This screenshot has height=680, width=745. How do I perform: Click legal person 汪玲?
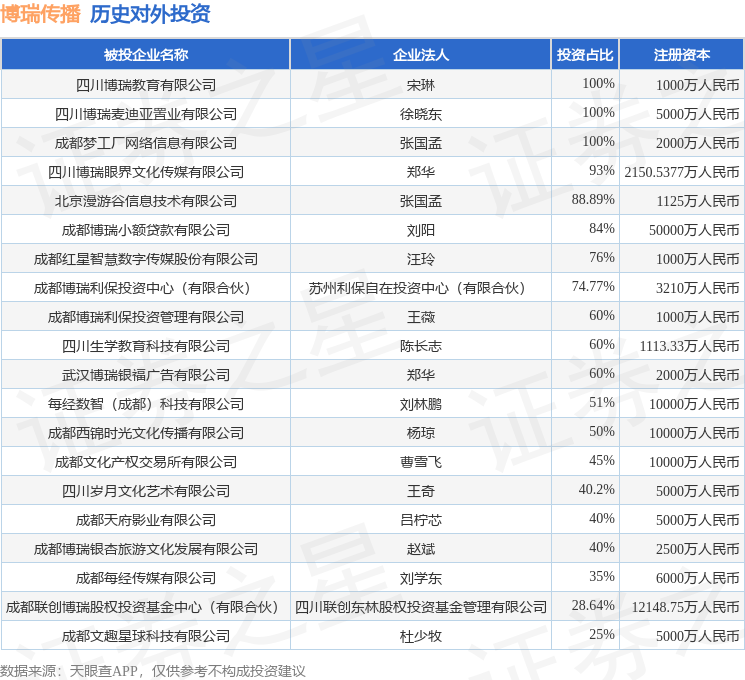pyautogui.click(x=420, y=259)
